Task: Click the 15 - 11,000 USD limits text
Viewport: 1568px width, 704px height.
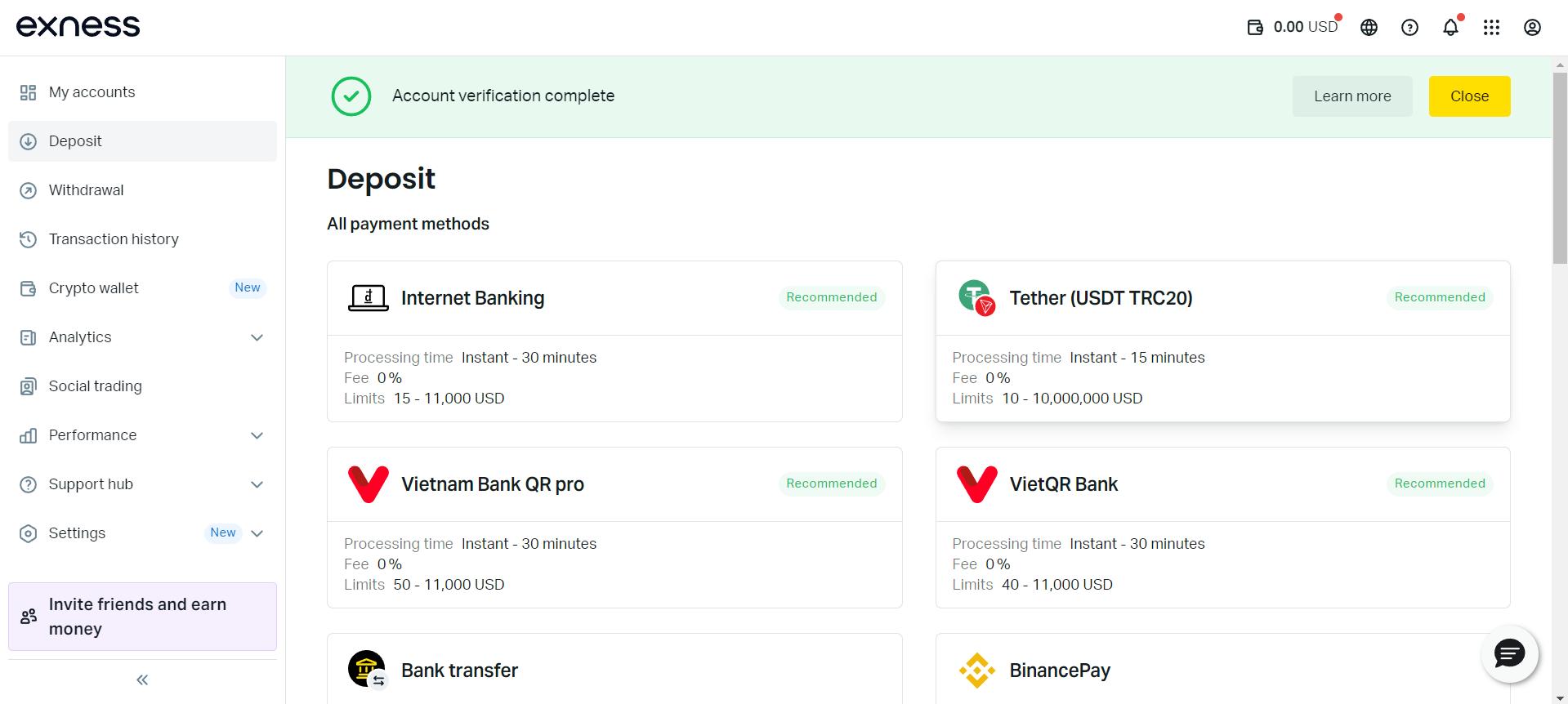Action: [449, 399]
